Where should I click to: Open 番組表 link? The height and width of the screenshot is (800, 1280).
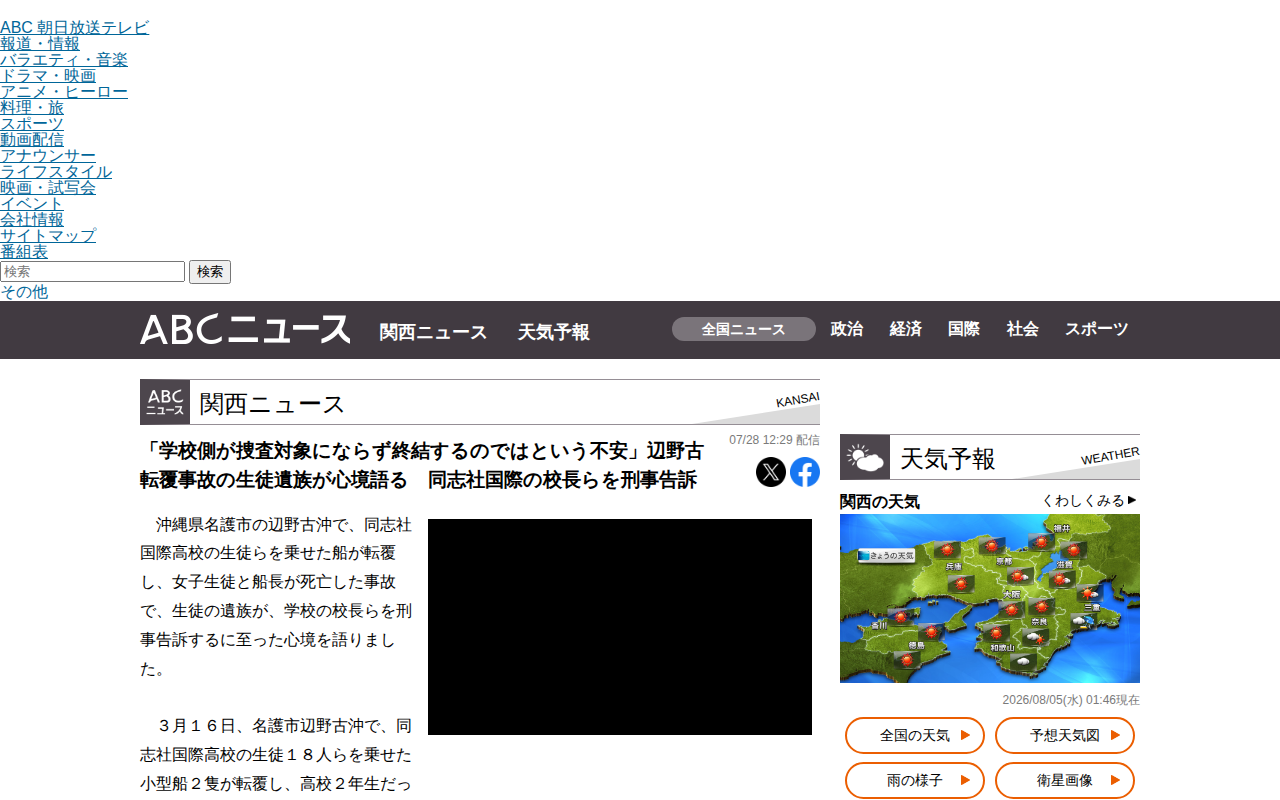point(24,252)
